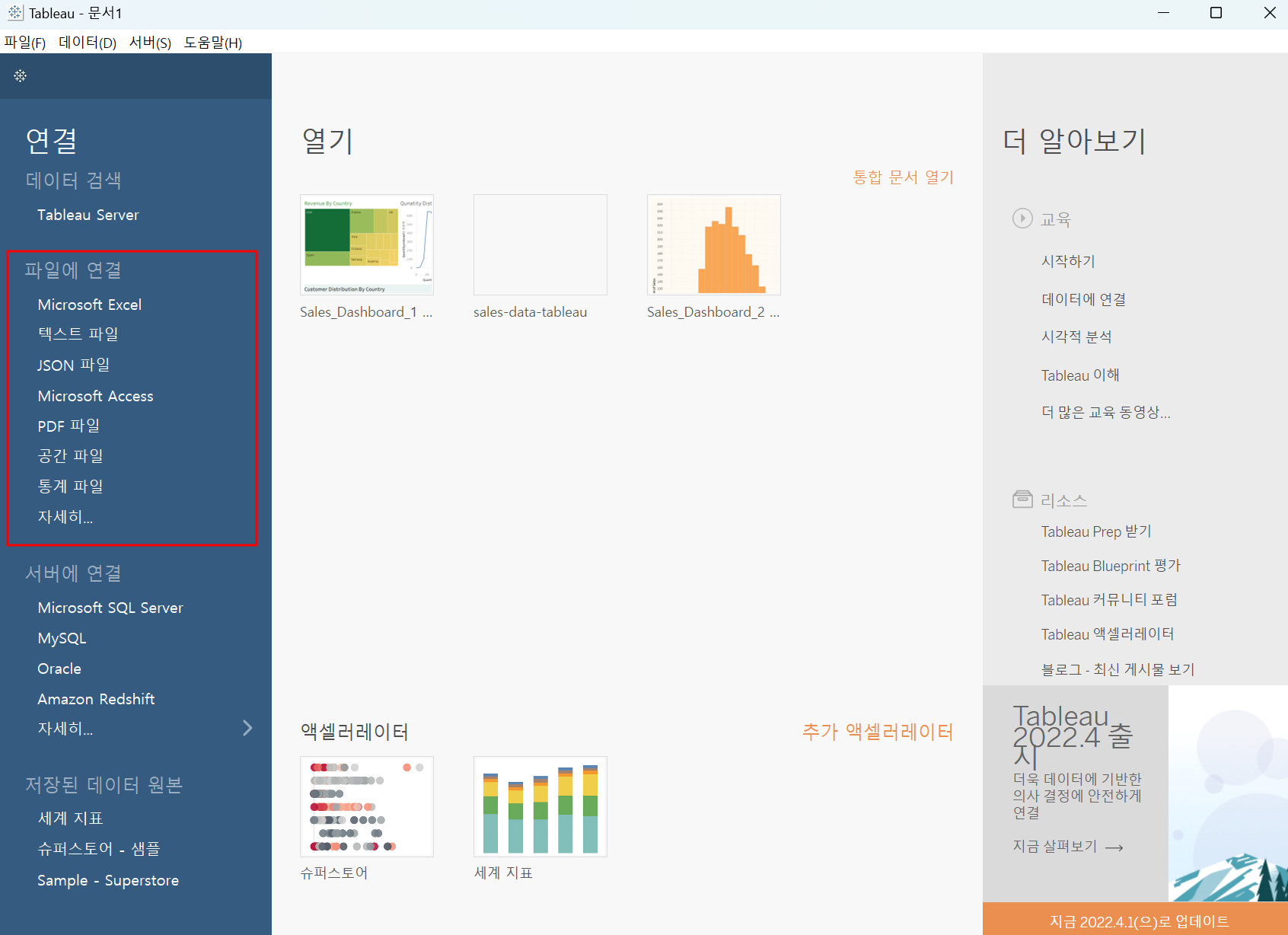1288x935 pixels.
Task: Connect to MySQL
Action: pyautogui.click(x=62, y=638)
